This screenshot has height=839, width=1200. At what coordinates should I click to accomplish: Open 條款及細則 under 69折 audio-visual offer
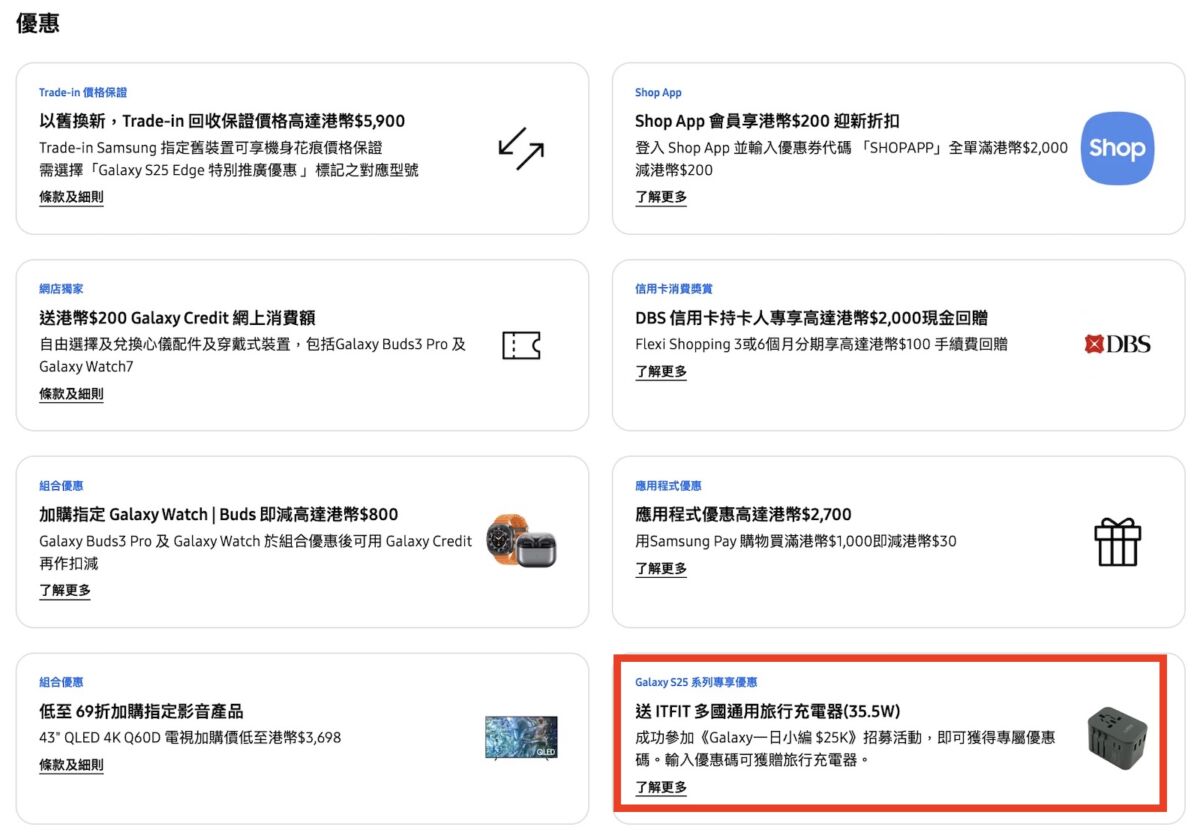pyautogui.click(x=71, y=765)
